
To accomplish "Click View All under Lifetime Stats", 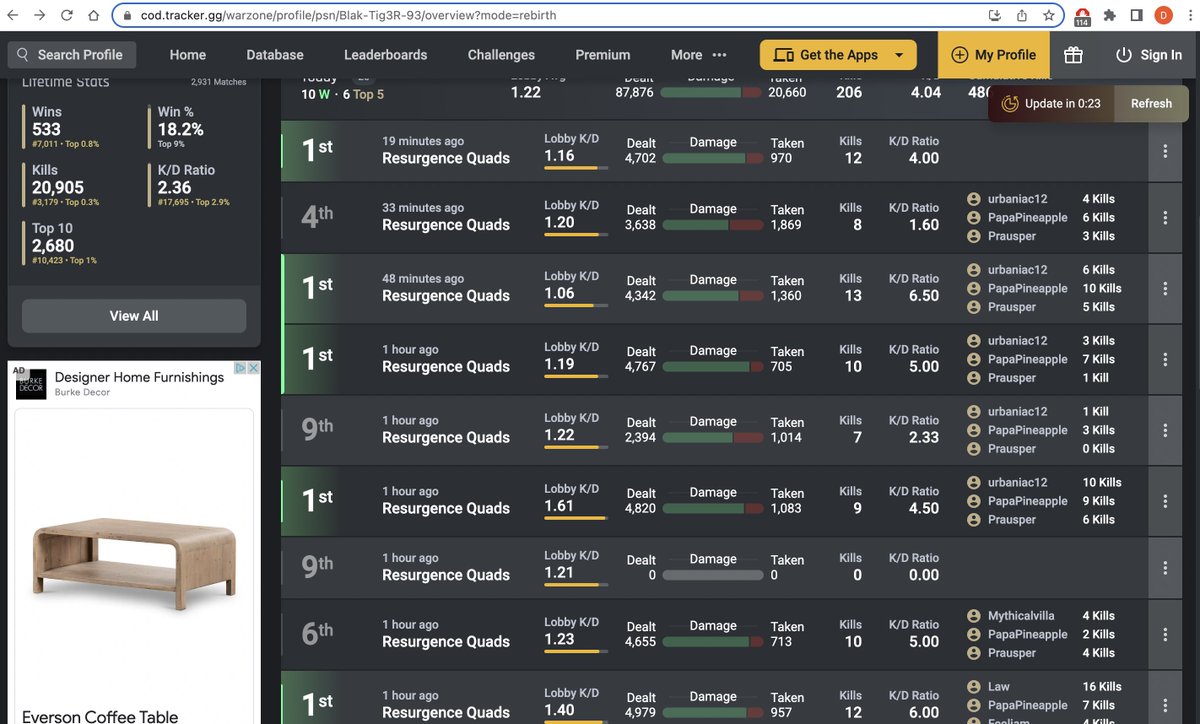I will (x=134, y=315).
